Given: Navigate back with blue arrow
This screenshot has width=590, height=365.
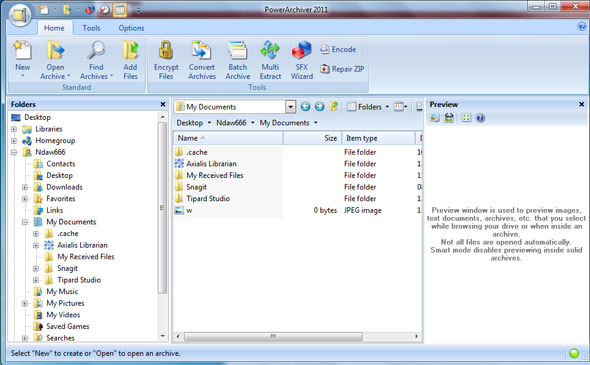Looking at the screenshot, I should 305,107.
